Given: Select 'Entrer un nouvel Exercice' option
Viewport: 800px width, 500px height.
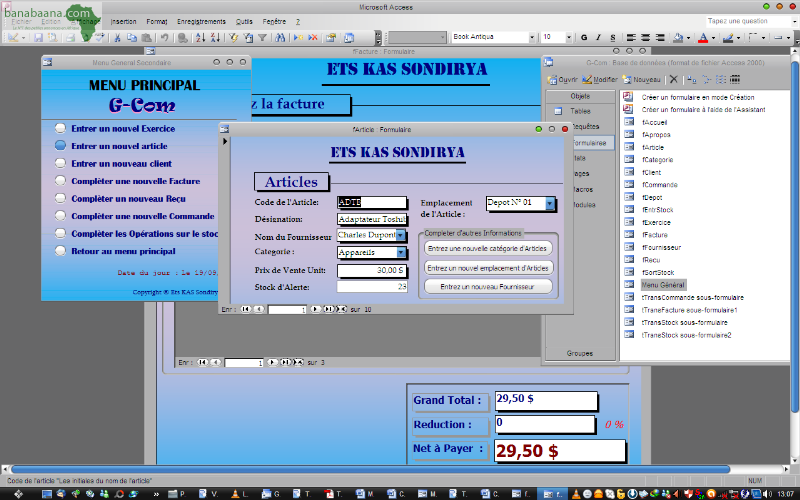Looking at the screenshot, I should tap(123, 129).
